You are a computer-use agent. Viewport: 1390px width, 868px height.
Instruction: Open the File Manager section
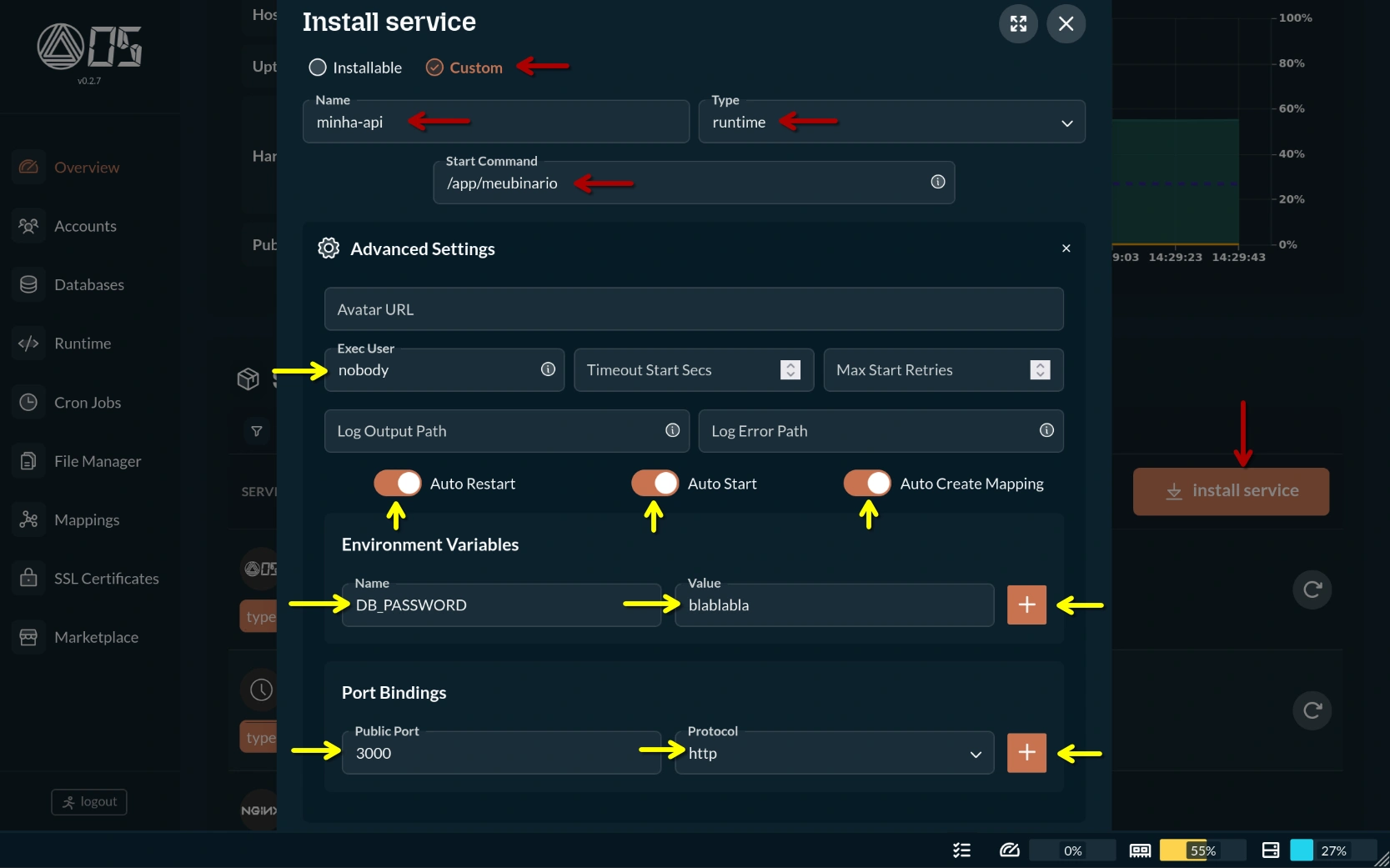coord(98,460)
